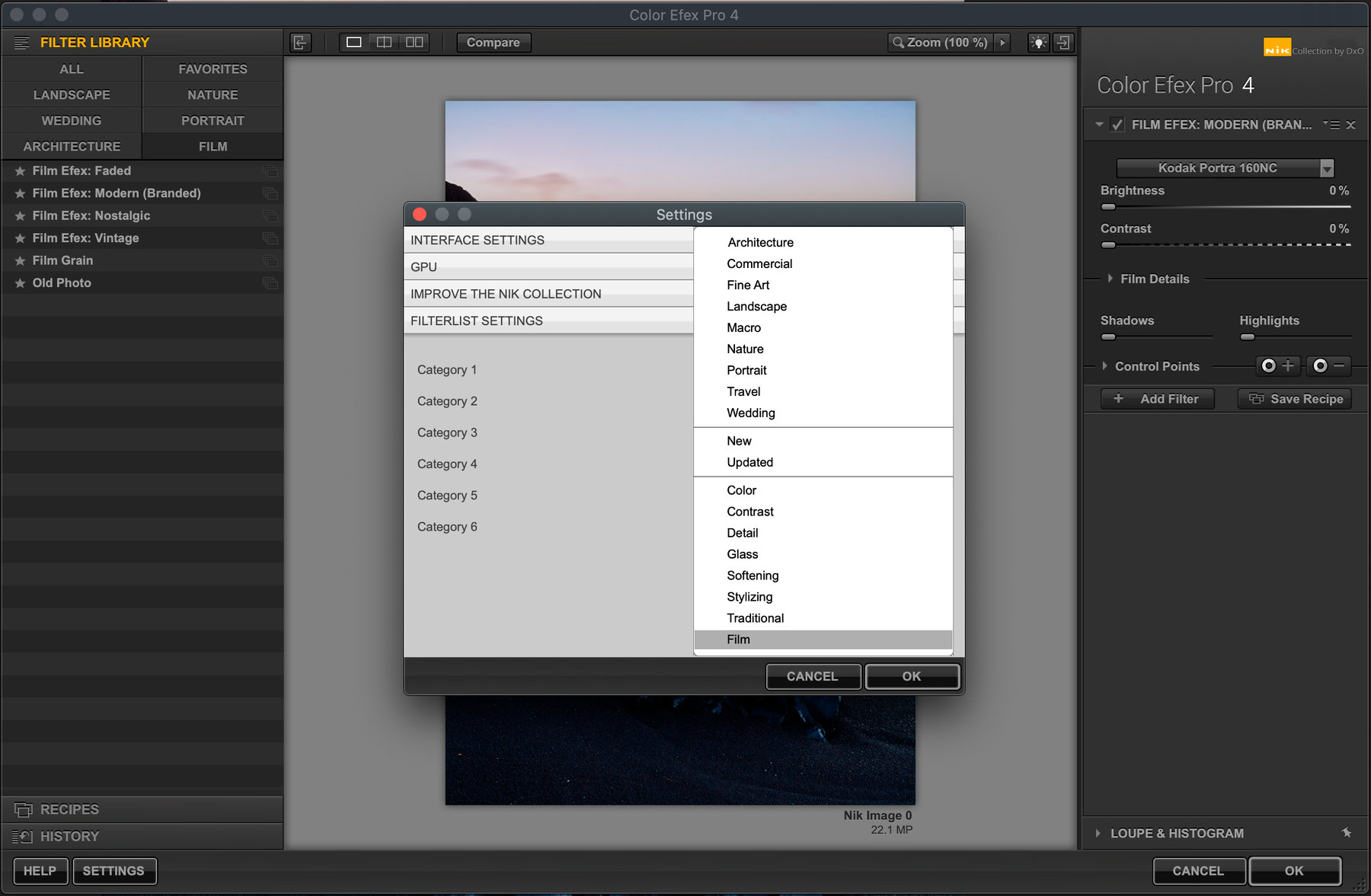Click the Recipes panel icon
The height and width of the screenshot is (896, 1371).
[24, 810]
